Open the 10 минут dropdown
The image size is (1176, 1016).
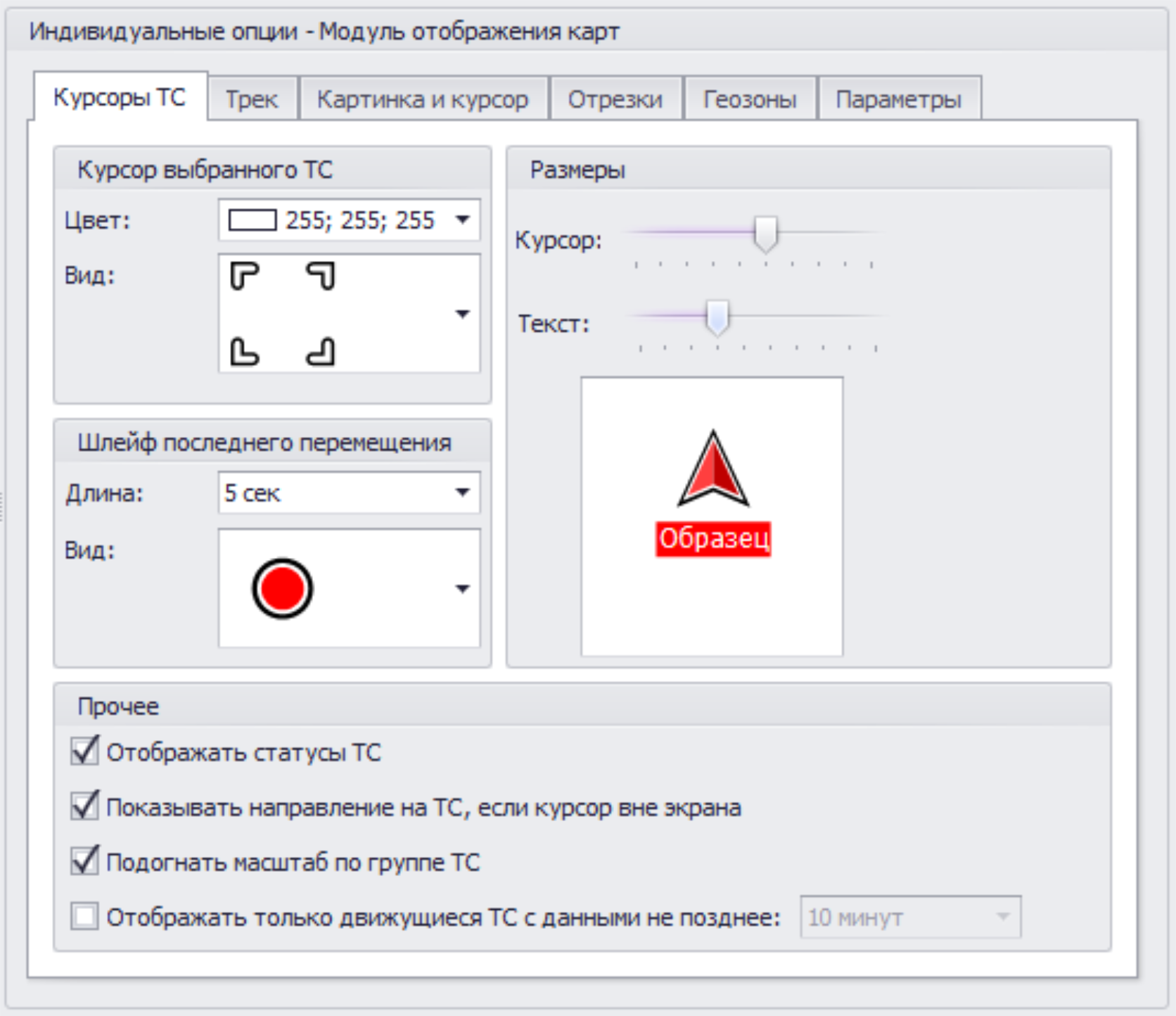pyautogui.click(x=911, y=917)
